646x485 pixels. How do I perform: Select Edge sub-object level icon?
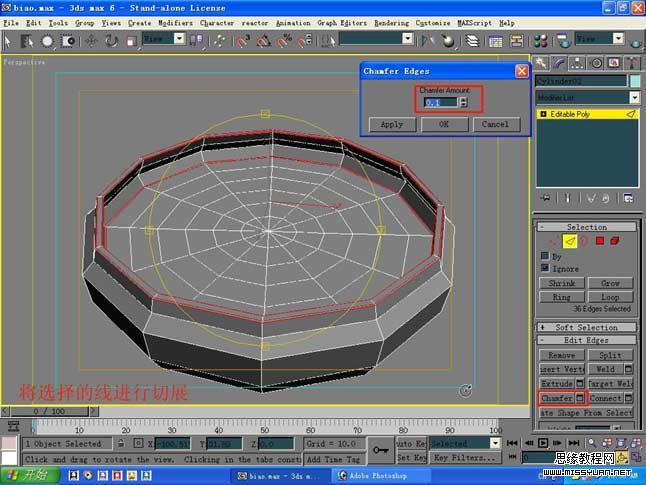pos(570,241)
